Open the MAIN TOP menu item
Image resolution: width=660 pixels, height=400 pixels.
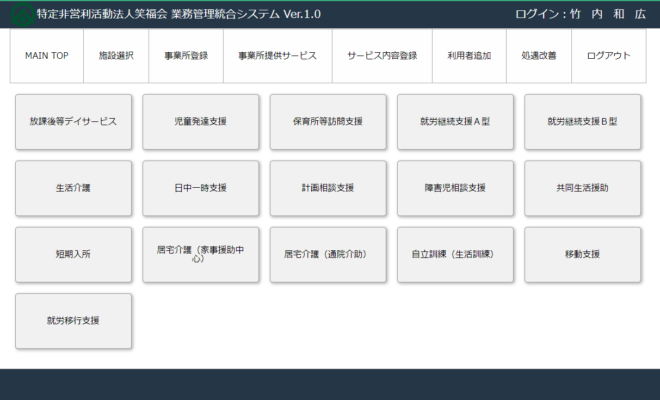point(47,56)
